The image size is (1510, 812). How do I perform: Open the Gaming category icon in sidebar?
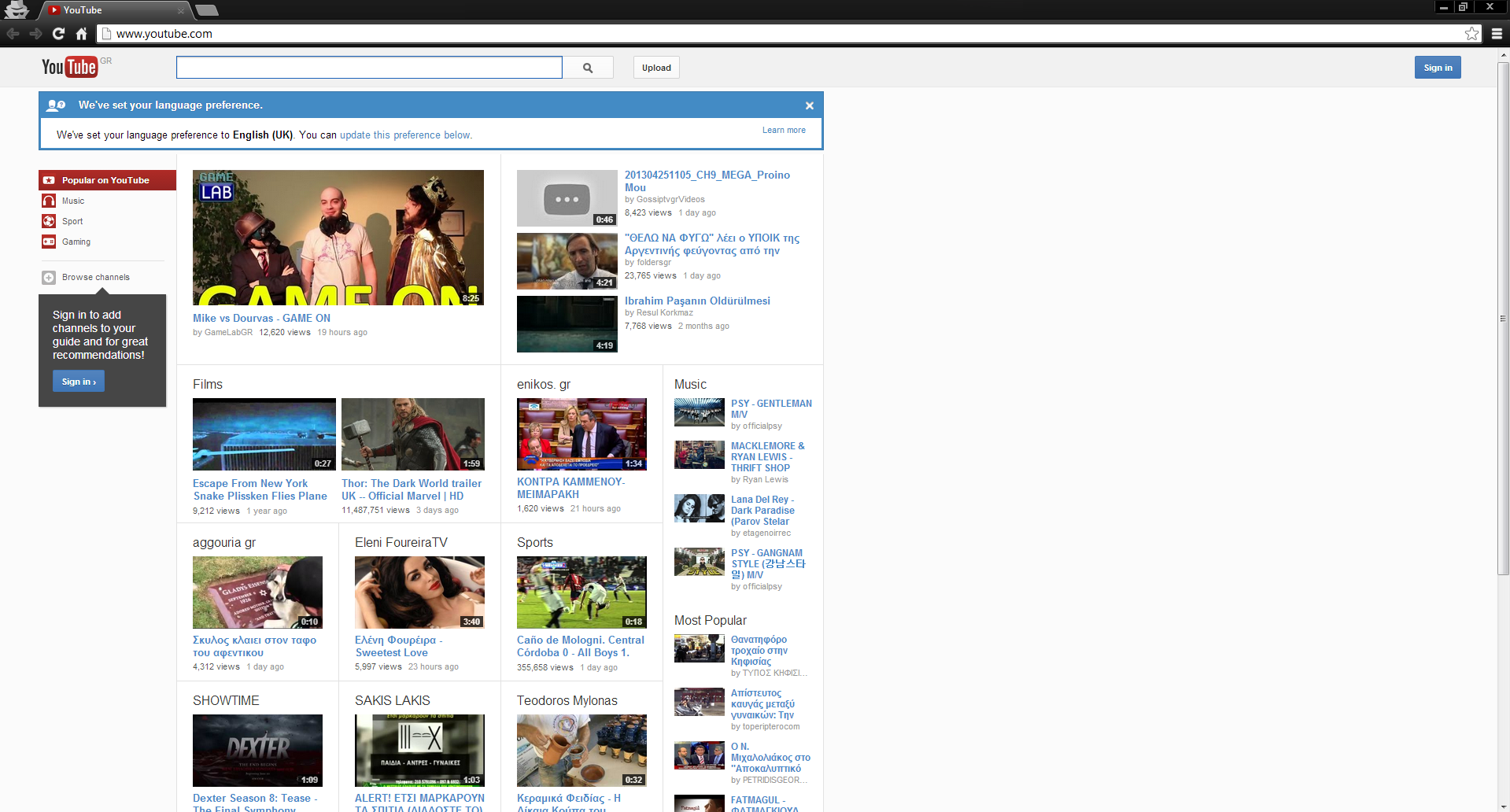pyautogui.click(x=49, y=242)
